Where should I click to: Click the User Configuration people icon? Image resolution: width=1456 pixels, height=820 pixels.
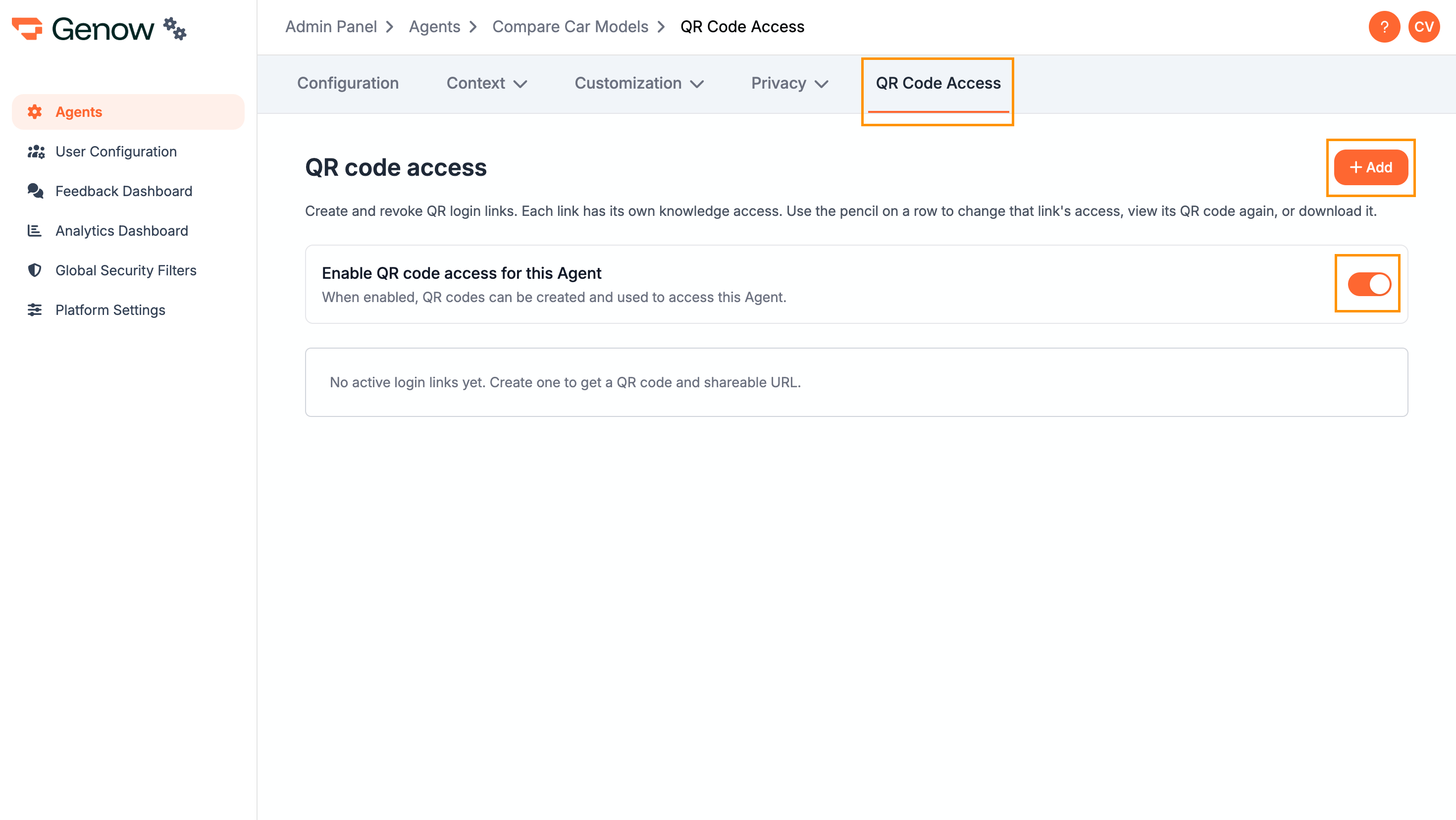click(36, 152)
